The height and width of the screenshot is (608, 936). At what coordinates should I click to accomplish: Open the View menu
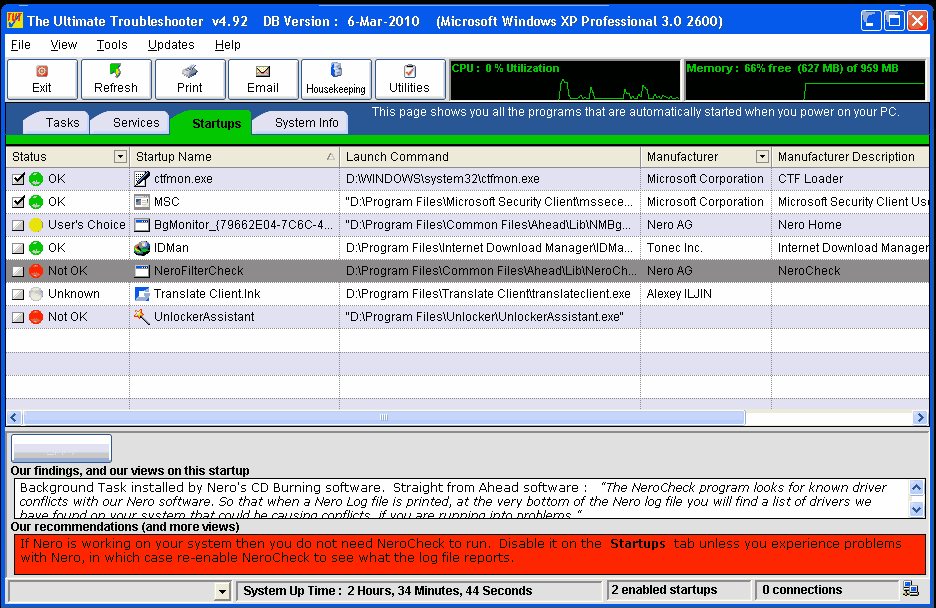[x=63, y=45]
